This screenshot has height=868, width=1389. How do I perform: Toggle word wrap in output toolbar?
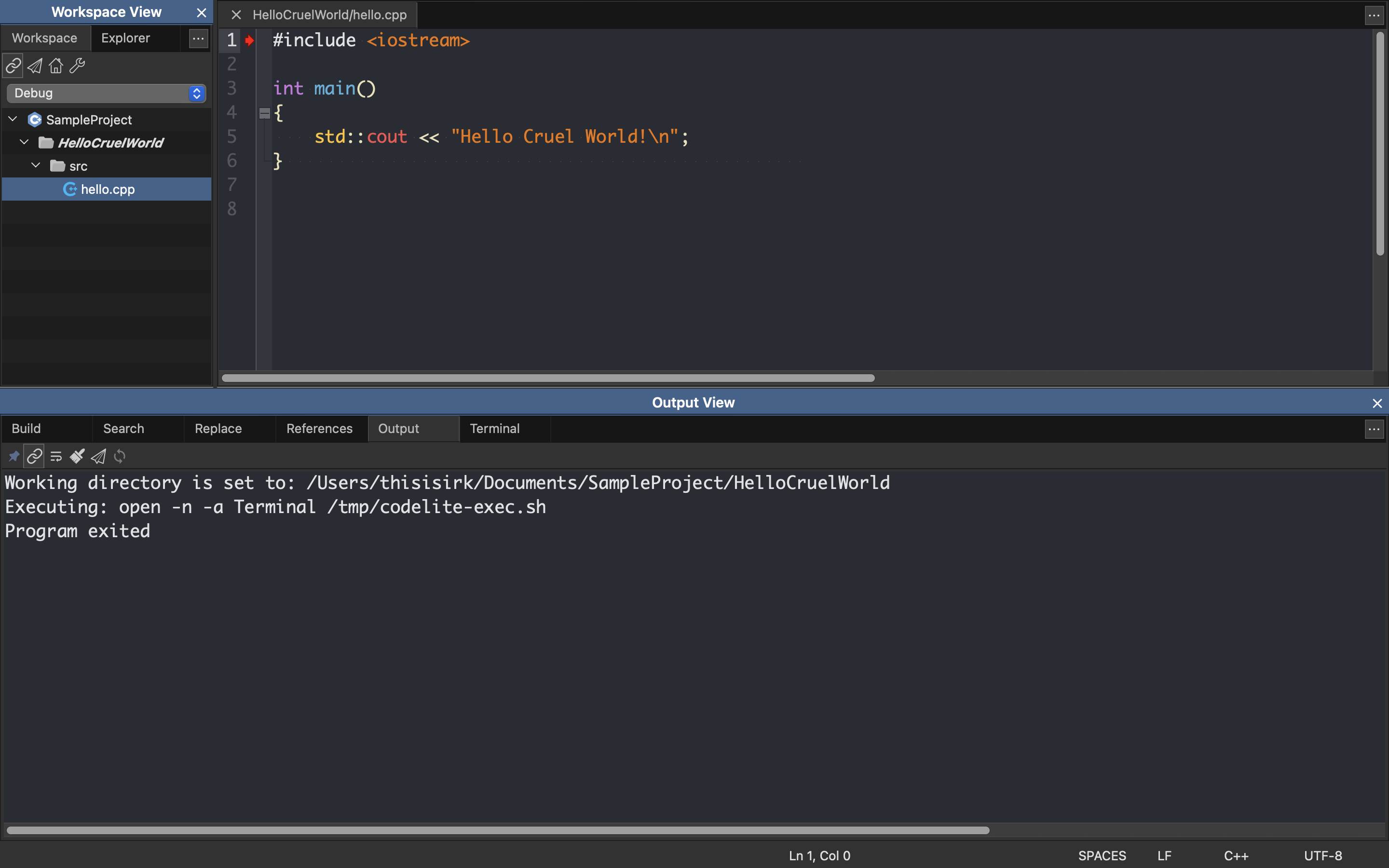click(x=55, y=456)
